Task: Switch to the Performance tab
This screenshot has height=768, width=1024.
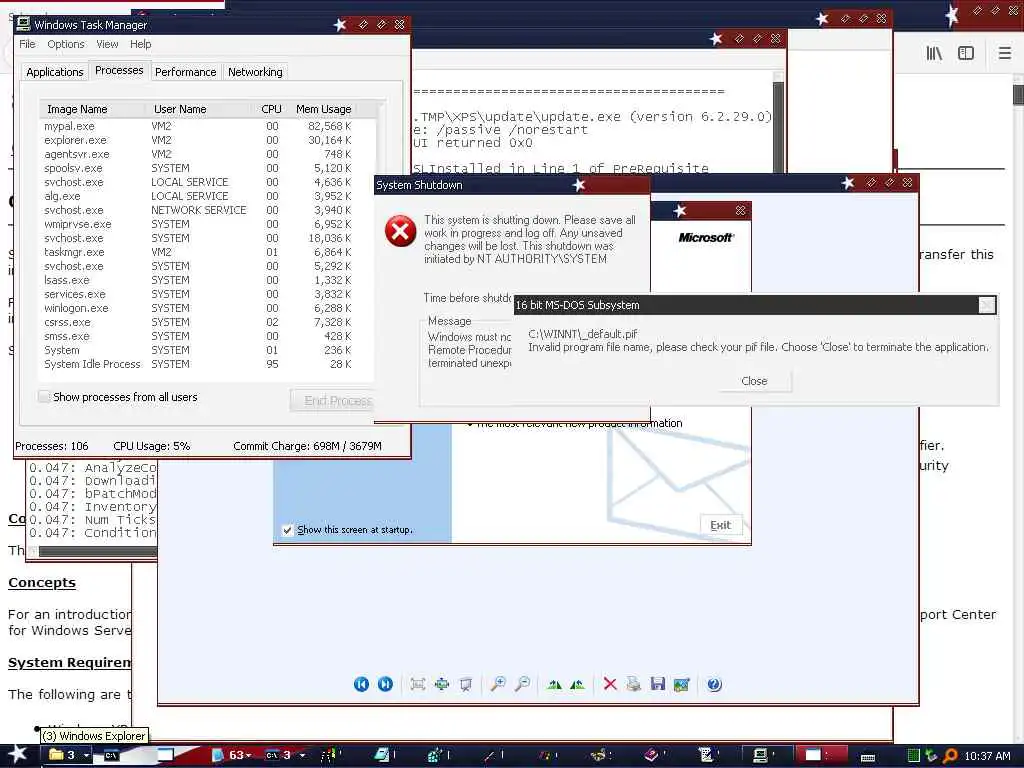Action: pyautogui.click(x=185, y=72)
